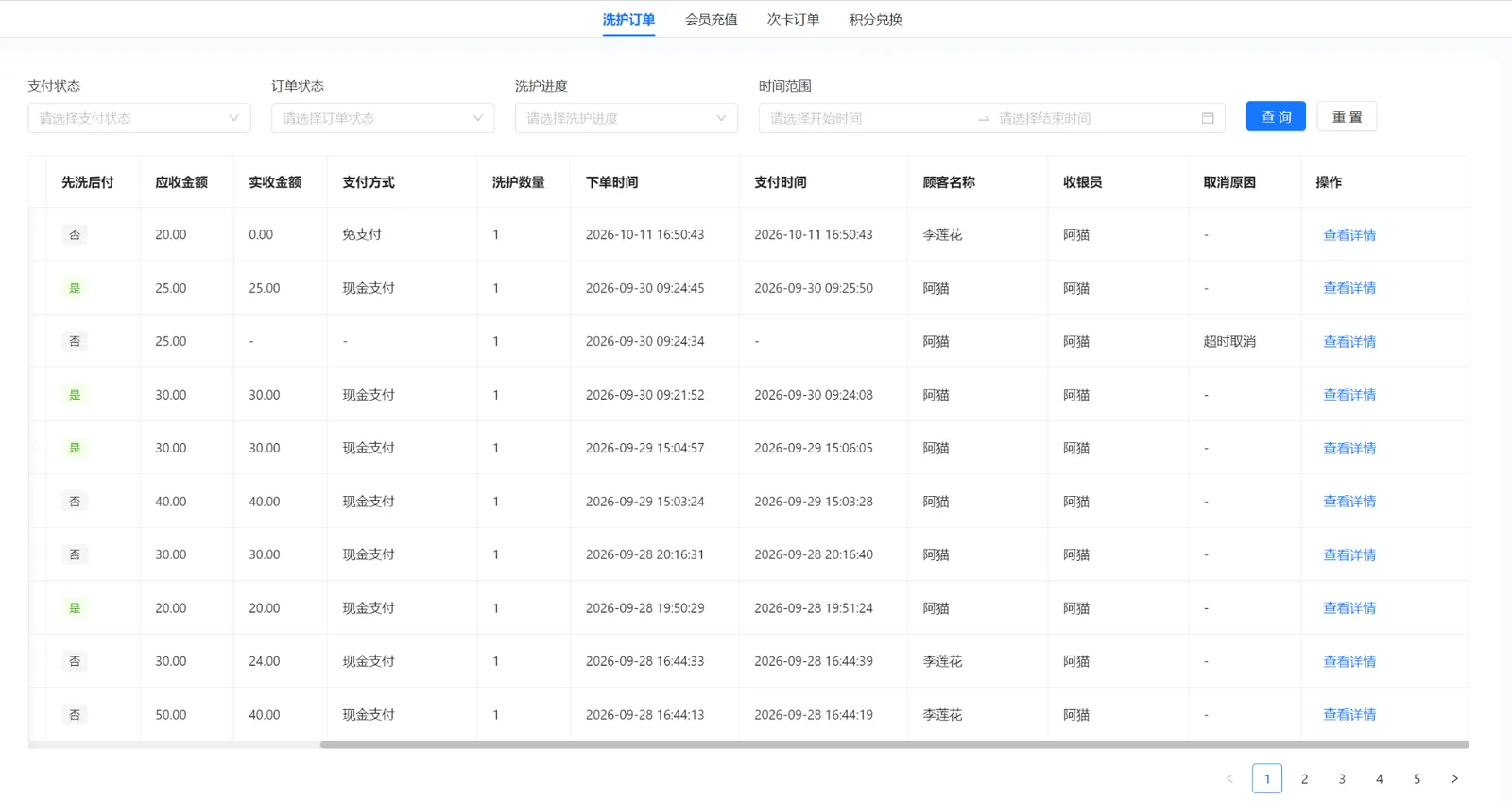Viewport: 1512px width, 801px height.
Task: View details of 2026-09-29 15:03:24 order
Action: pos(1349,502)
